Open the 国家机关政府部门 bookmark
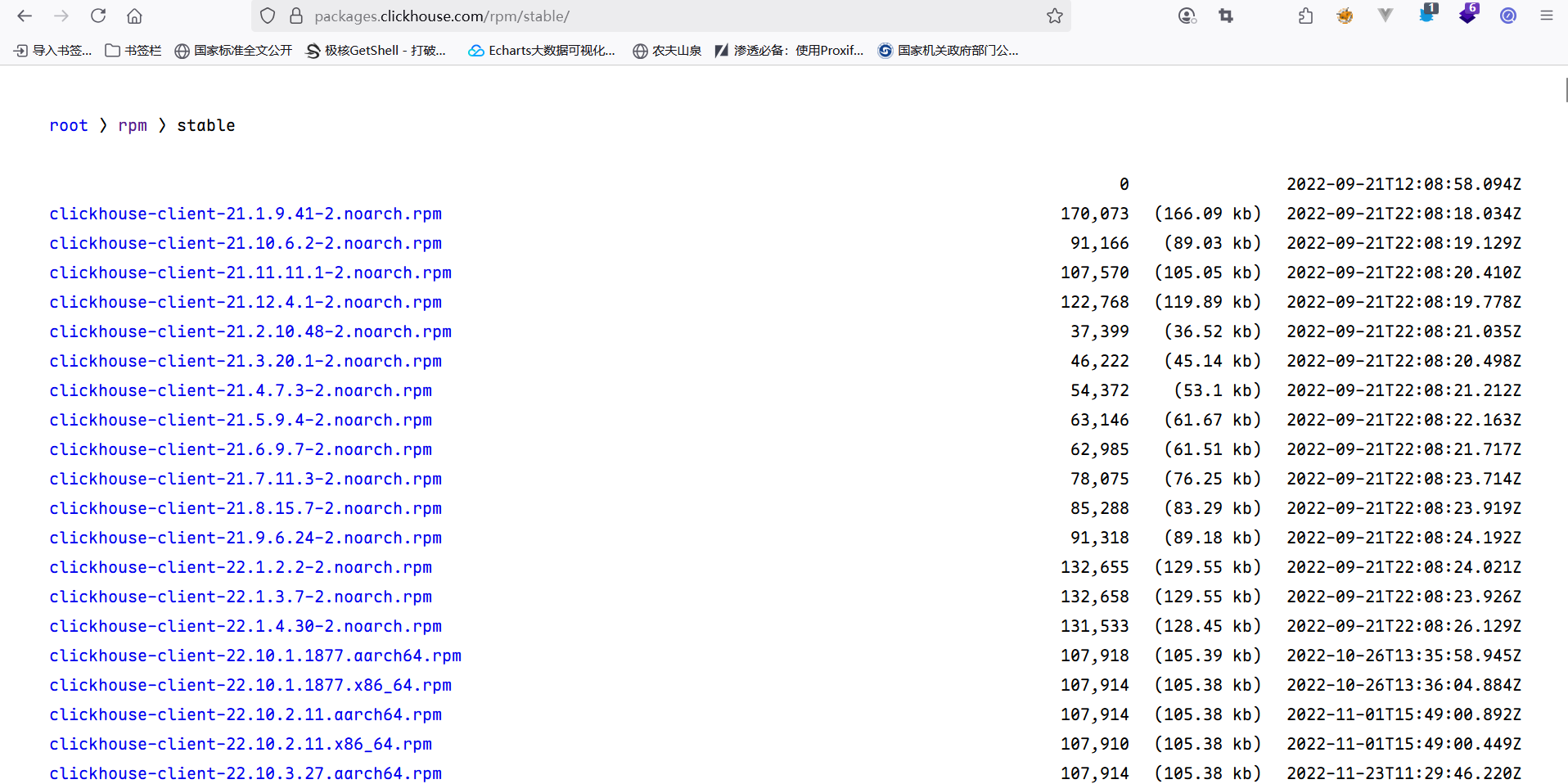The width and height of the screenshot is (1568, 784). pyautogui.click(x=948, y=51)
